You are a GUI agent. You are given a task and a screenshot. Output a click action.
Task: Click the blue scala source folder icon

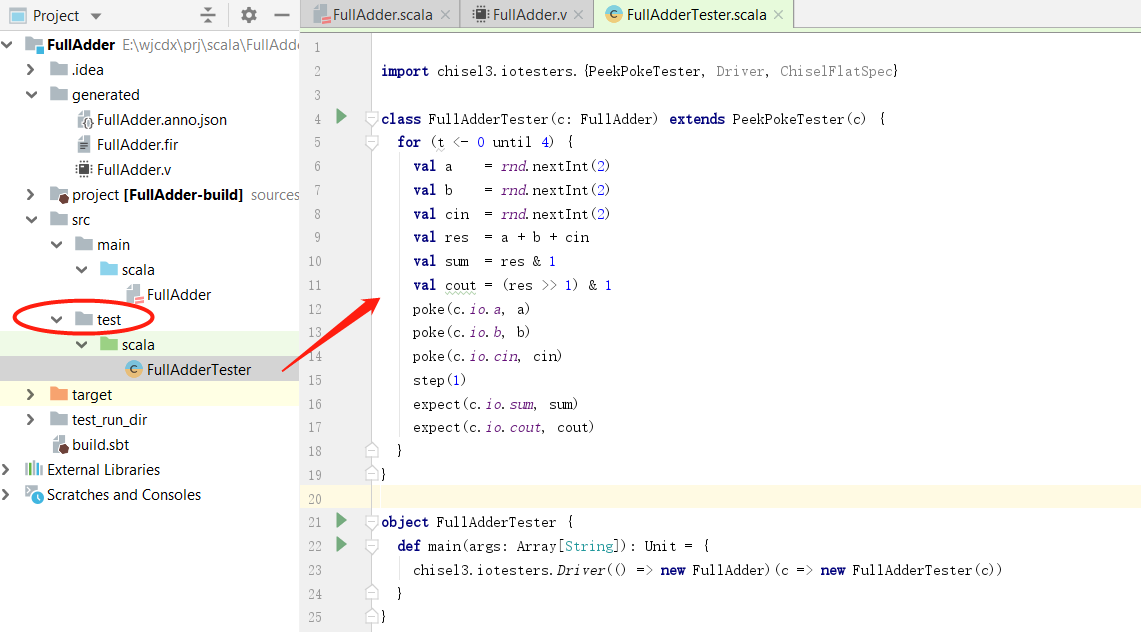109,268
